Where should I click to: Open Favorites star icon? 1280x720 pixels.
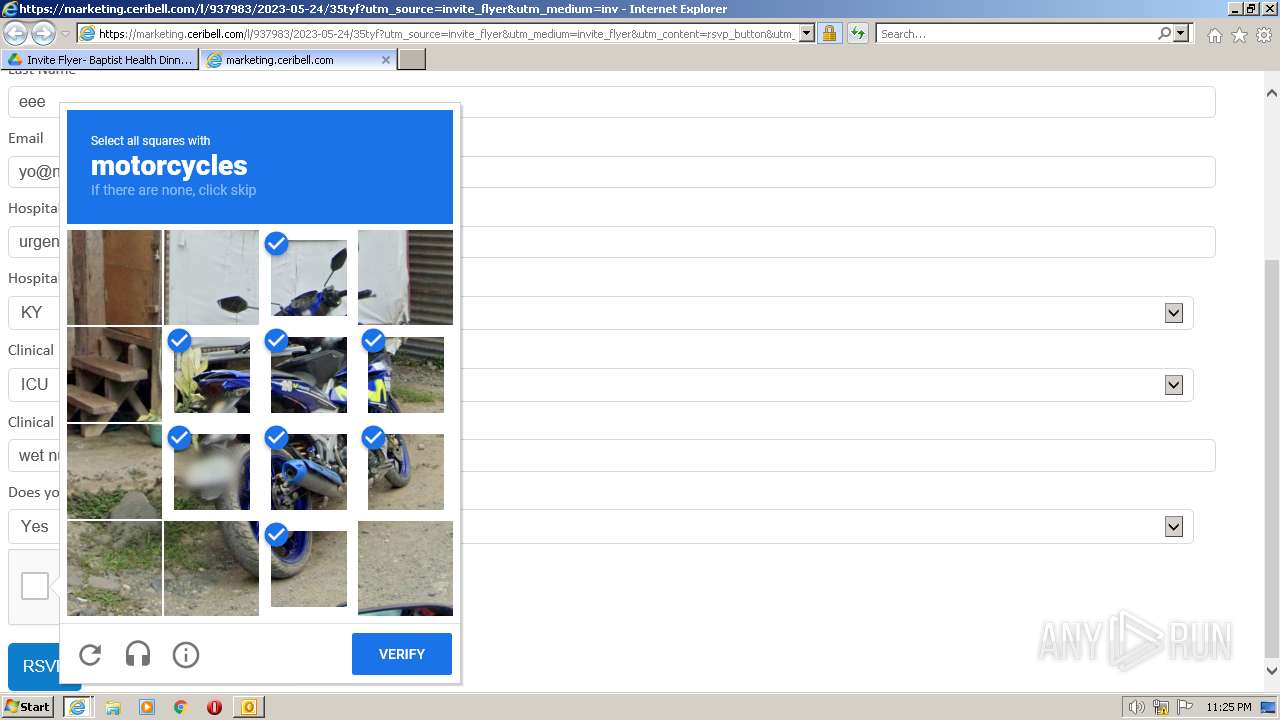[1239, 35]
